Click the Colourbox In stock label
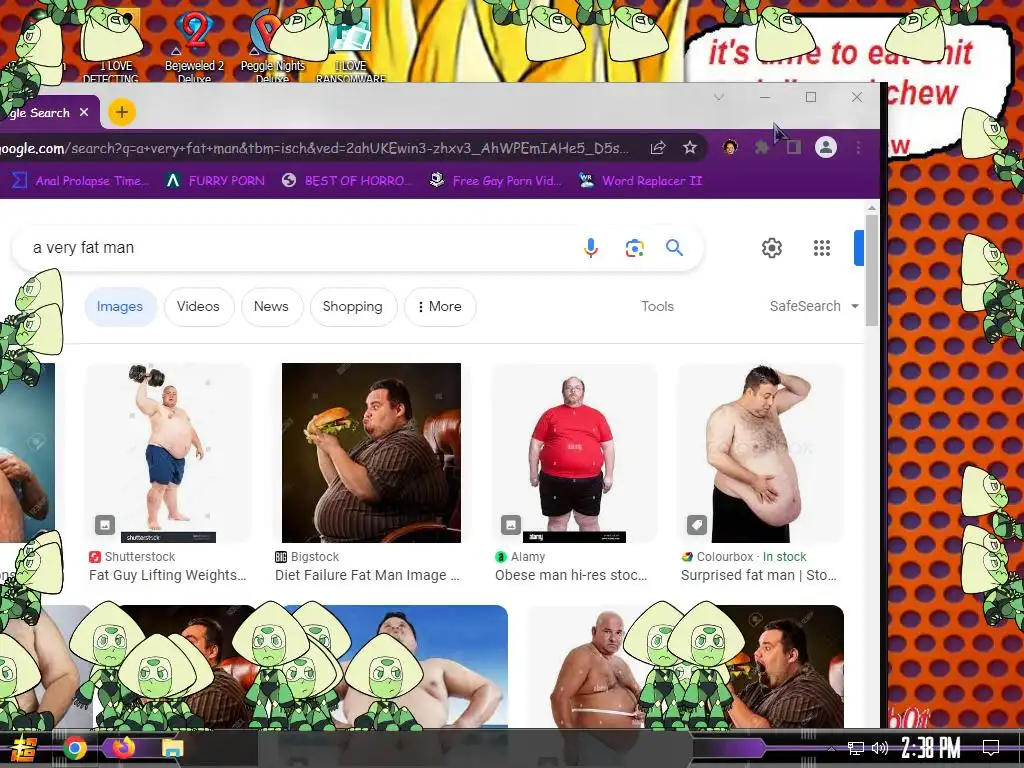 744,556
